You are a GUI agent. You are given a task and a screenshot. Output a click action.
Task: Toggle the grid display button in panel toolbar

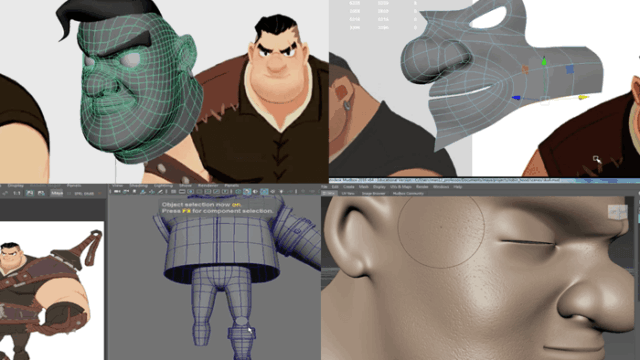pyautogui.click(x=173, y=191)
